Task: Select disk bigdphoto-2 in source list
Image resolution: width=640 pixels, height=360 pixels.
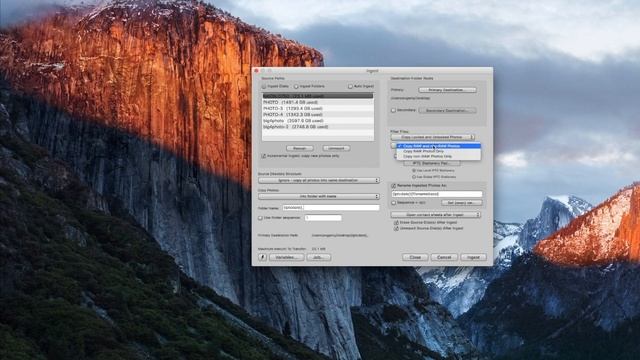Action: coord(318,127)
